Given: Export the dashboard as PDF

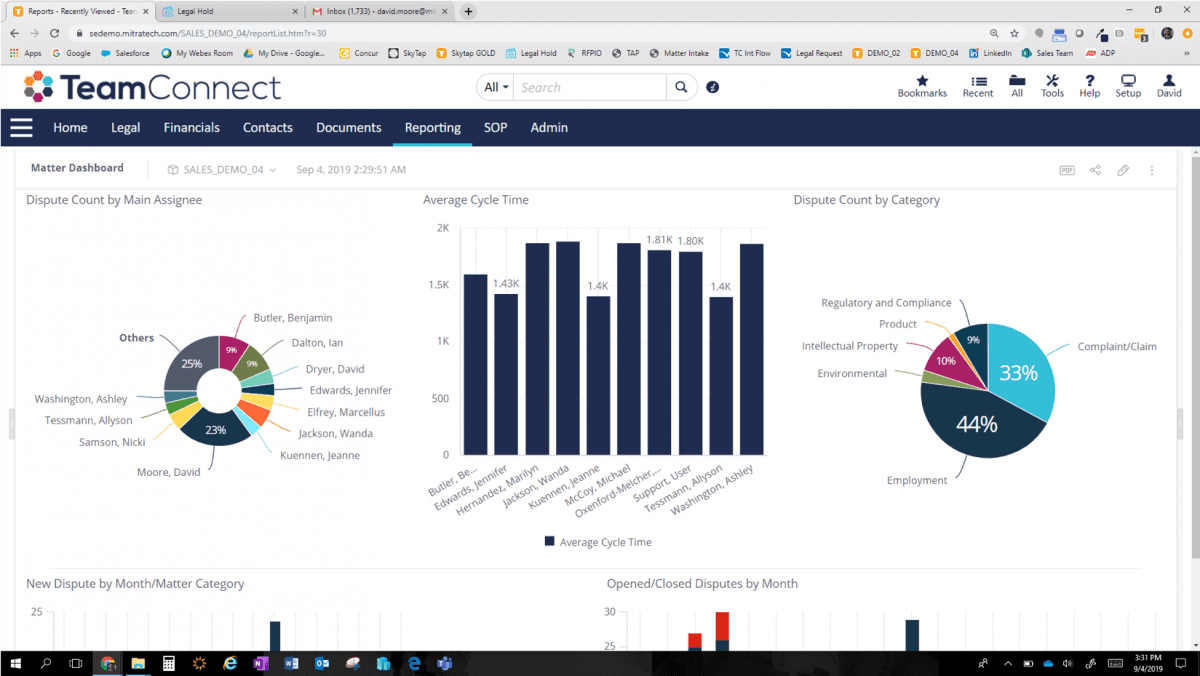Looking at the screenshot, I should click(1067, 170).
